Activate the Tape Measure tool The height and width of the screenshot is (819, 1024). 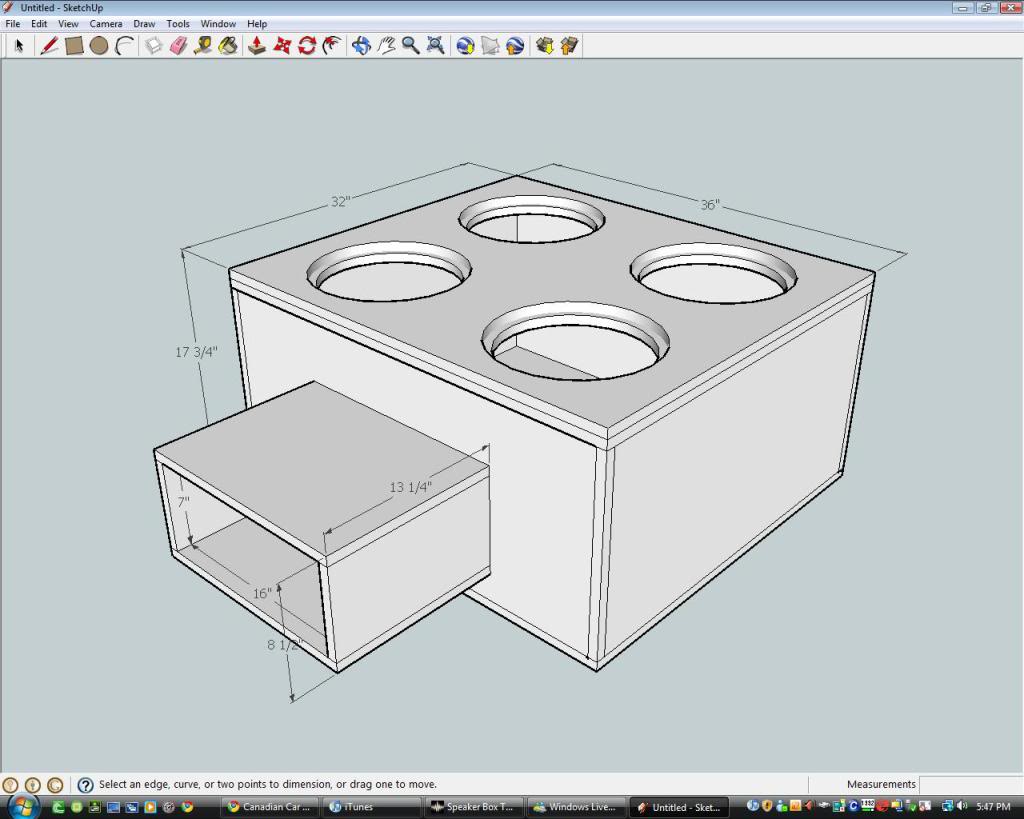click(203, 46)
